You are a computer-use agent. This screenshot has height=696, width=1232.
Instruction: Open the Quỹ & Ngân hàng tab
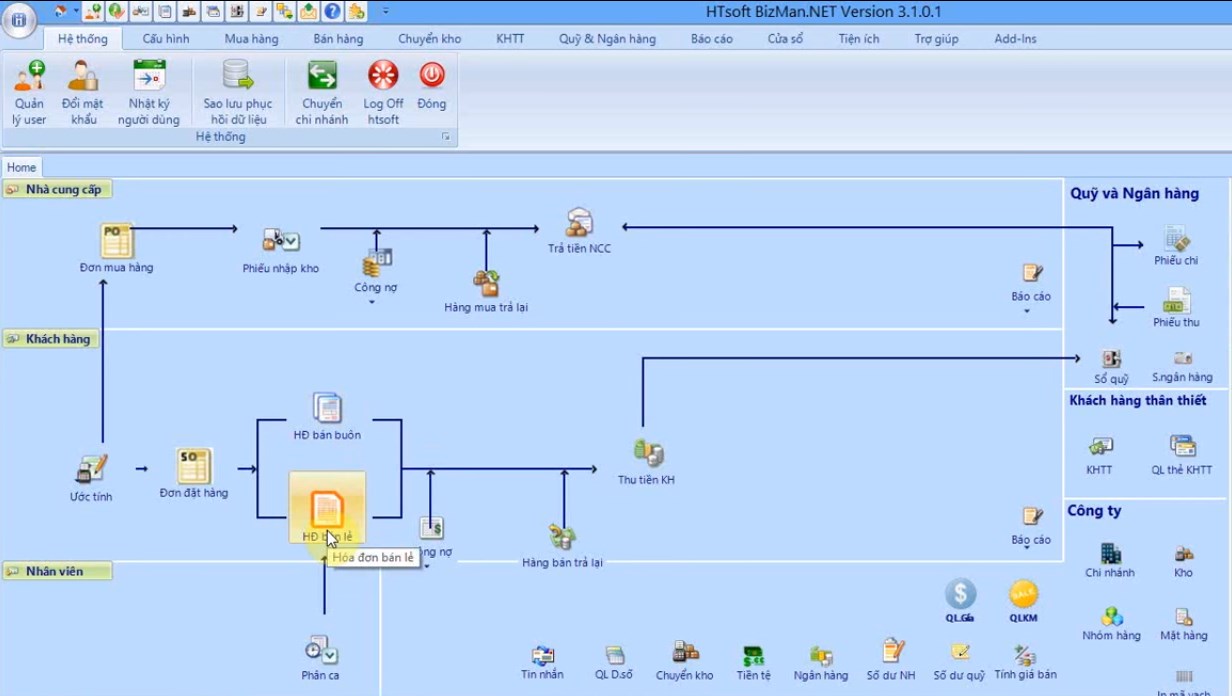tap(607, 39)
